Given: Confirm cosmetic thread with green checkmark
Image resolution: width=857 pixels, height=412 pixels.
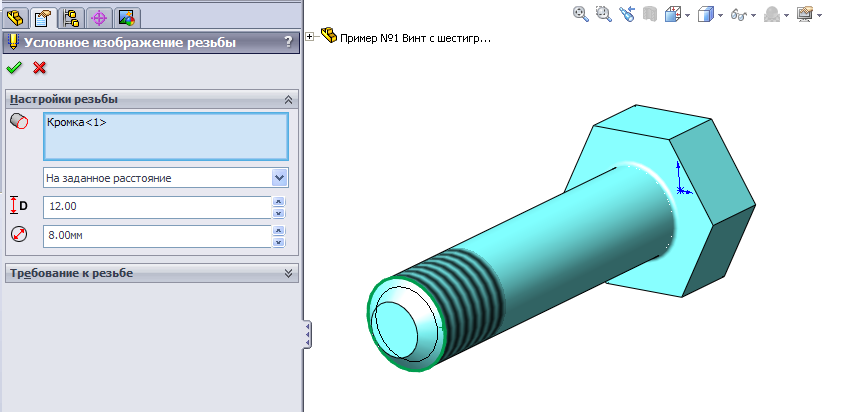Looking at the screenshot, I should (14, 68).
